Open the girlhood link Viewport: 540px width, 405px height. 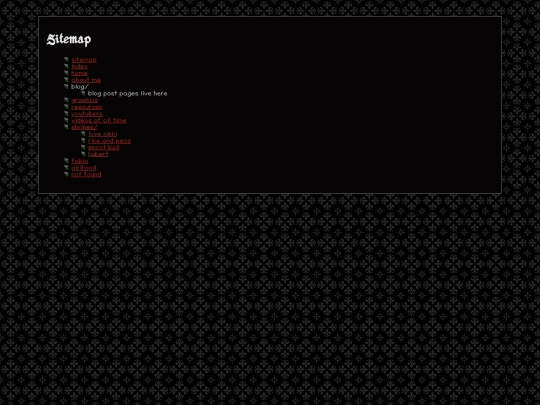[84, 168]
